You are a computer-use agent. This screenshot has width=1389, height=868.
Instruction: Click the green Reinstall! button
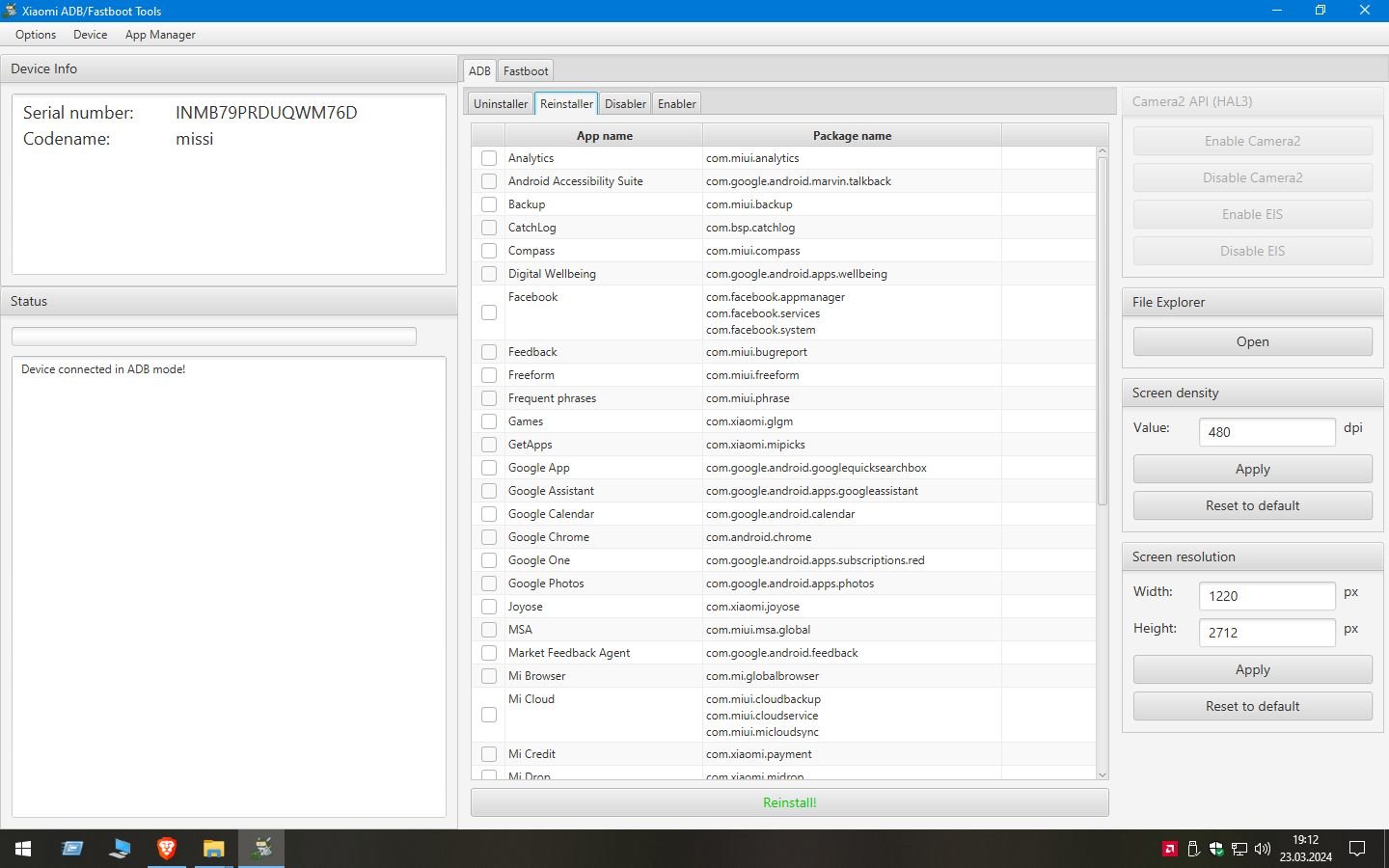(789, 802)
